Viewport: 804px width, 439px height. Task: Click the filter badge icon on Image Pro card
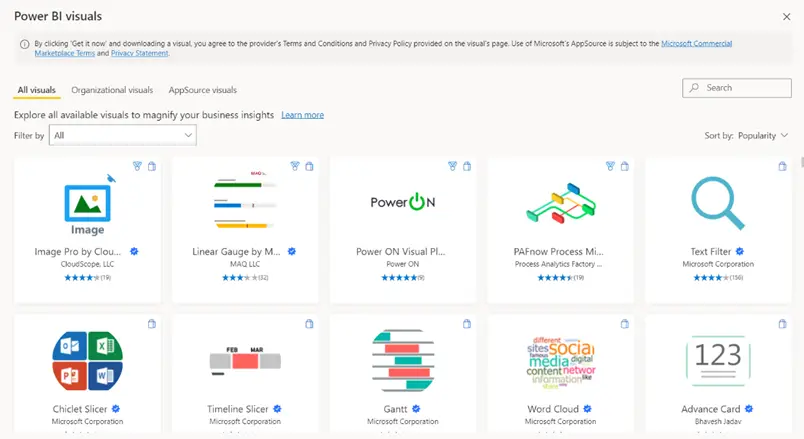(138, 166)
